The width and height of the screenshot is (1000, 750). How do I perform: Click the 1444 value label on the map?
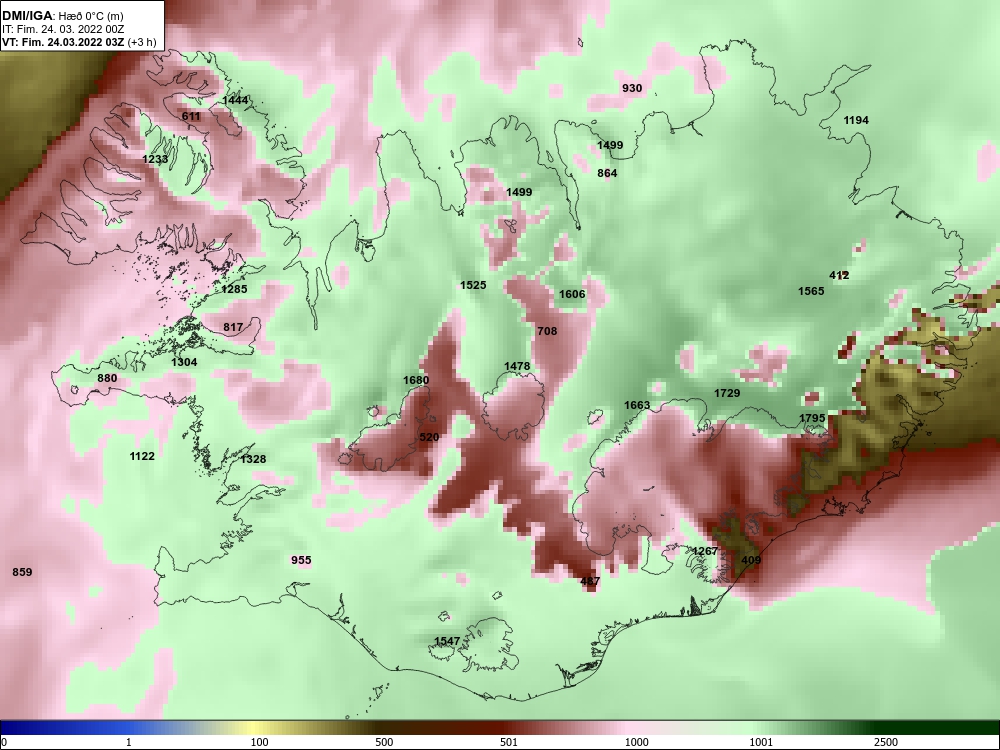(235, 100)
